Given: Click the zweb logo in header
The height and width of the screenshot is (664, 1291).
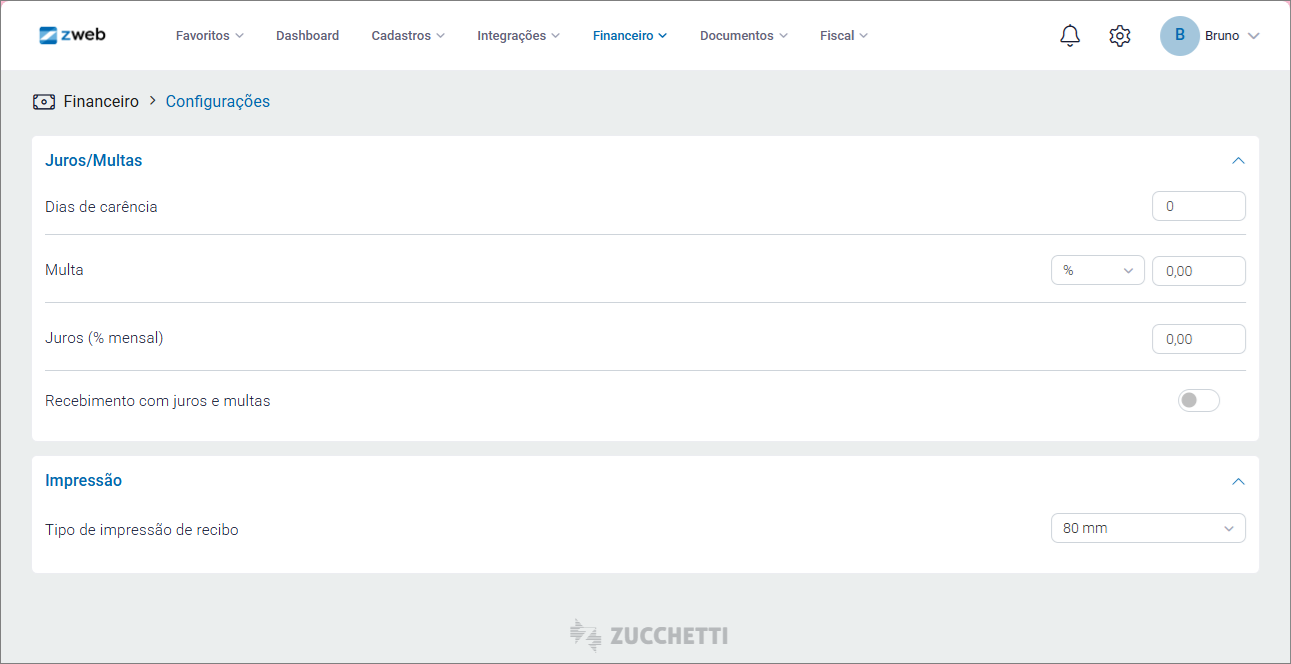Looking at the screenshot, I should click(72, 35).
